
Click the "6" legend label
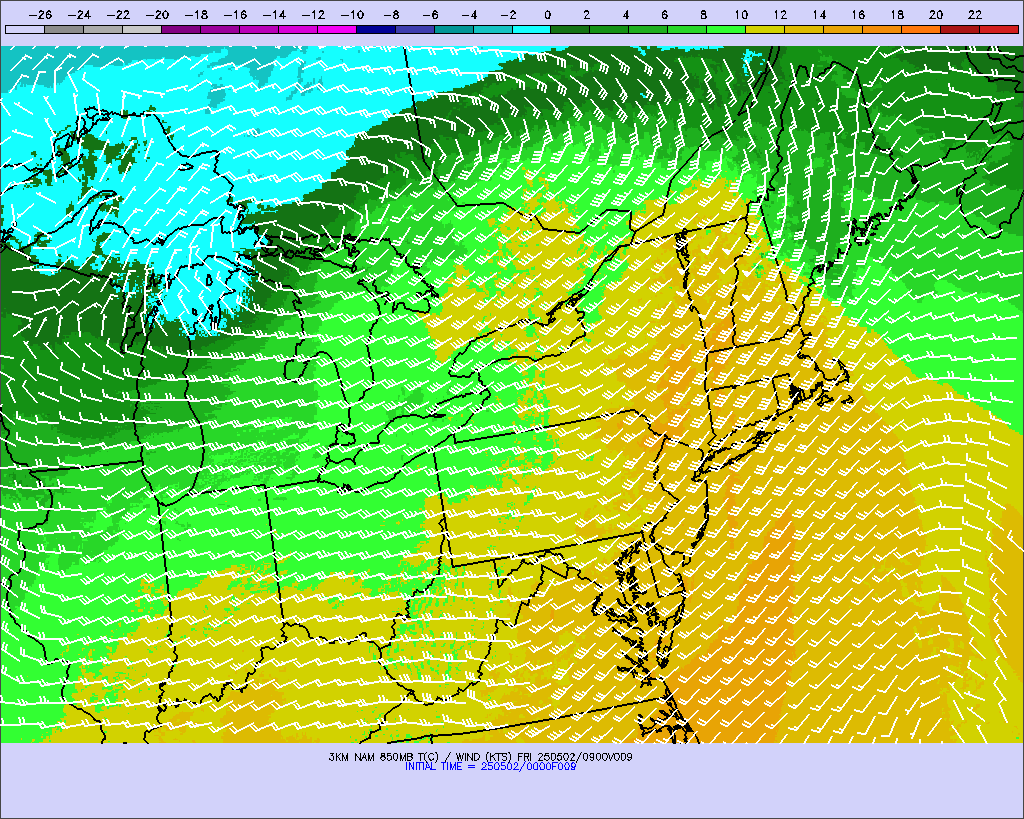click(x=664, y=15)
